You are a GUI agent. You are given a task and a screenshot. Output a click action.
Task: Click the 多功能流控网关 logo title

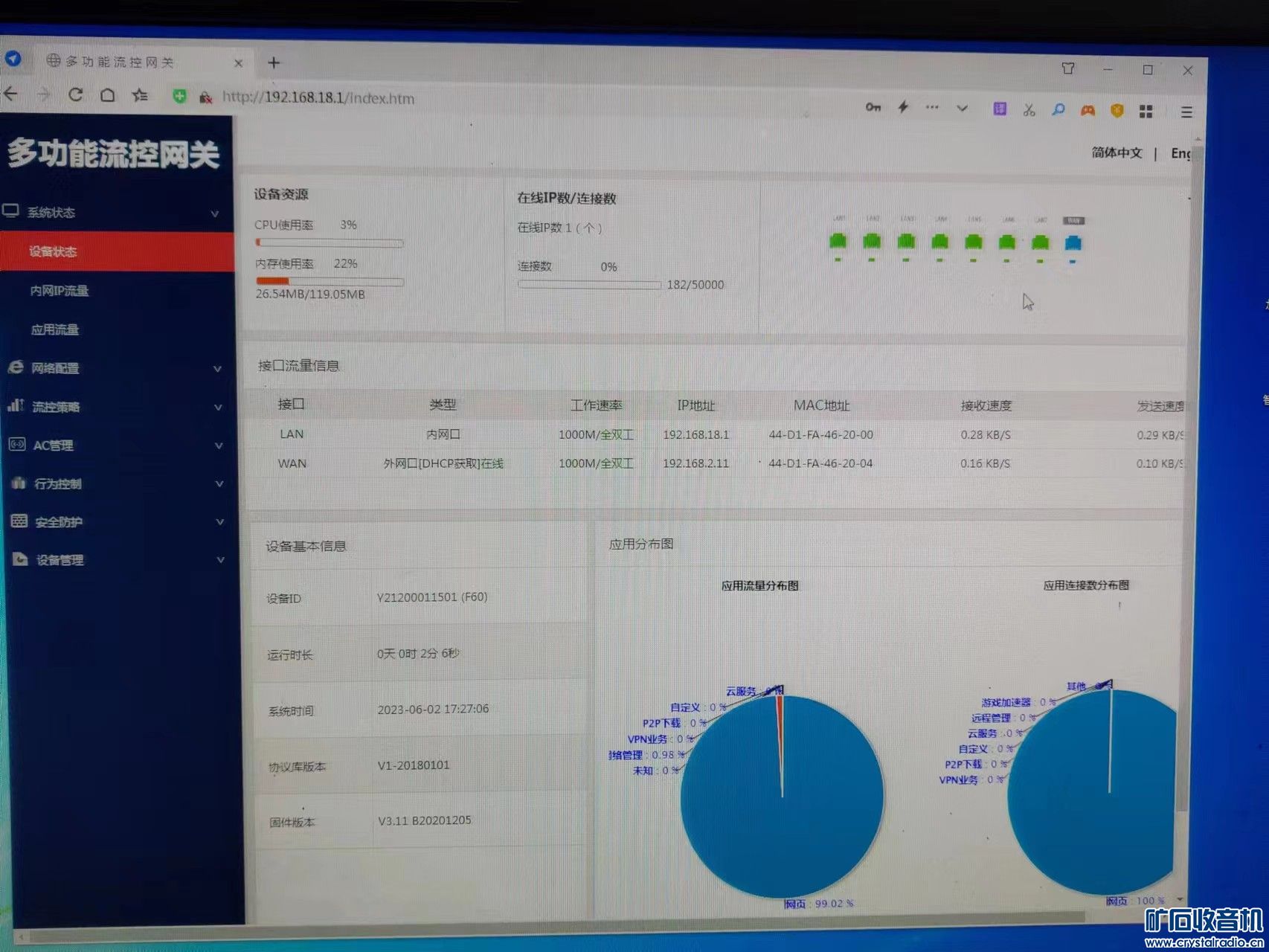point(114,154)
